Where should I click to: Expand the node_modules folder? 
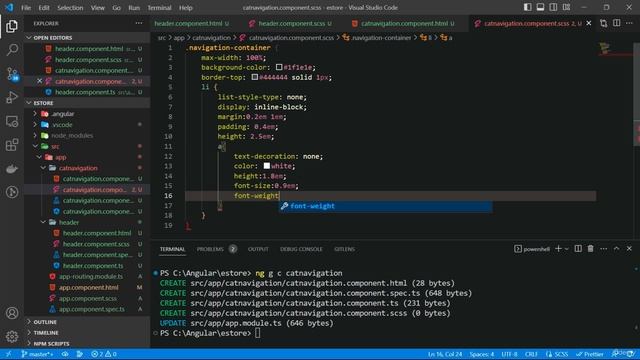coord(72,136)
